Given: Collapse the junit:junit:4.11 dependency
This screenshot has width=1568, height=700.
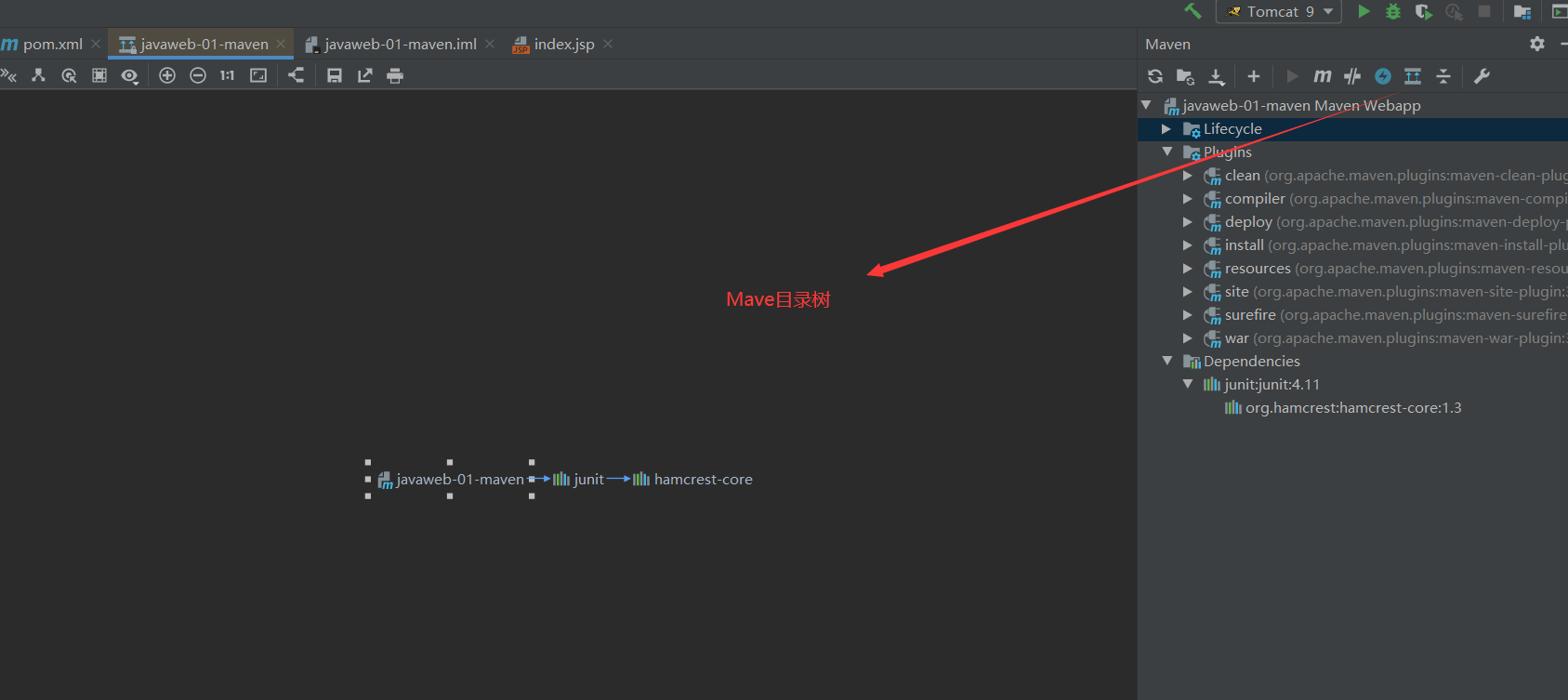Looking at the screenshot, I should [x=1188, y=384].
